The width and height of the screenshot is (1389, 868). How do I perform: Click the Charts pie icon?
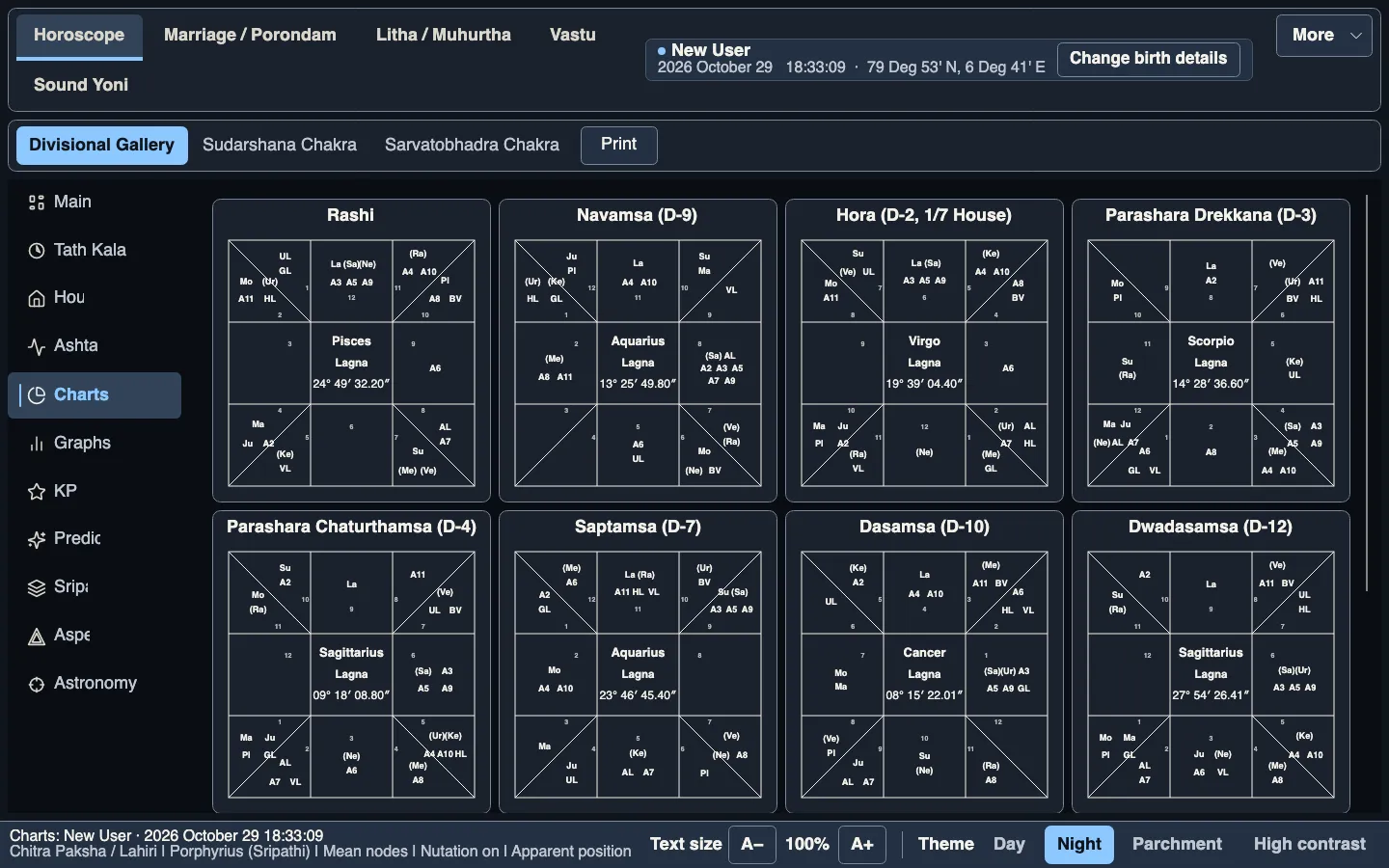37,395
